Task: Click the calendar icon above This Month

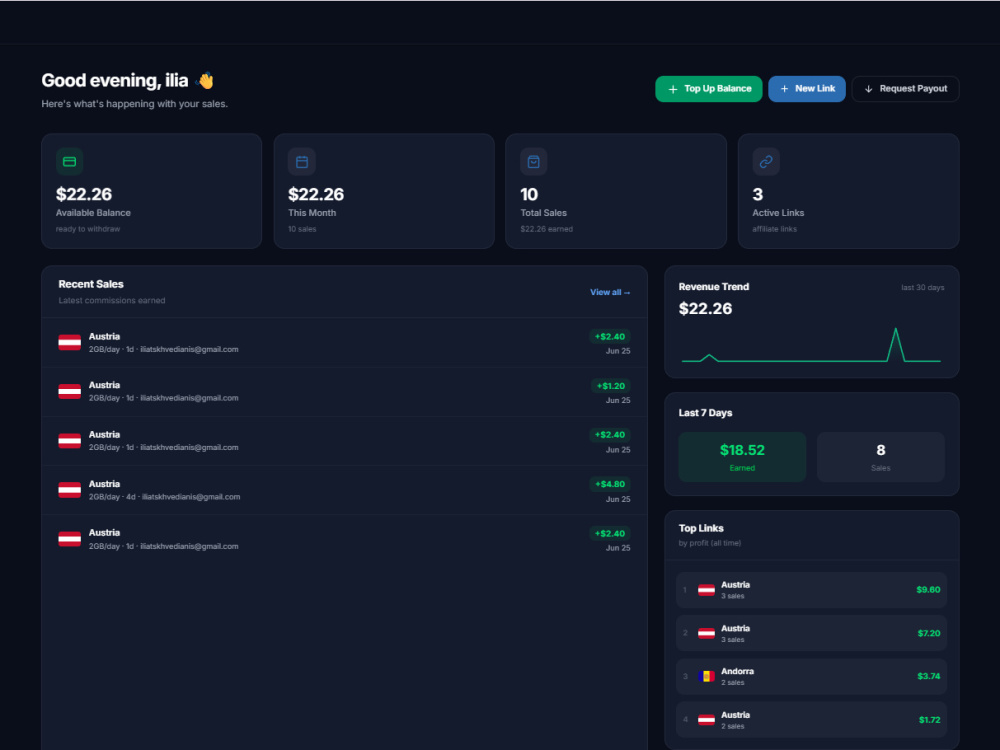Action: 302,161
